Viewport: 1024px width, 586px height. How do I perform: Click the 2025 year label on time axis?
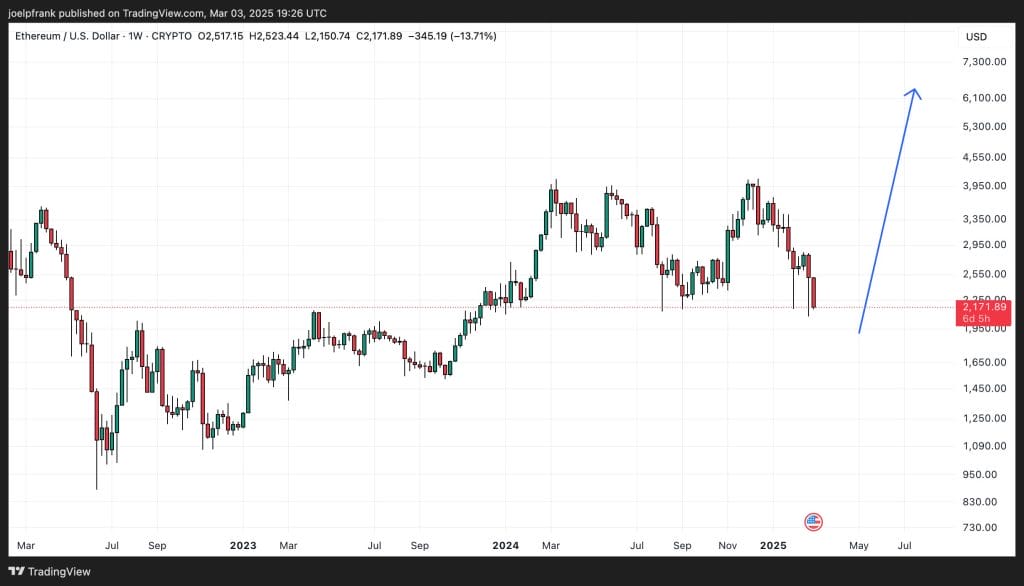pos(772,546)
